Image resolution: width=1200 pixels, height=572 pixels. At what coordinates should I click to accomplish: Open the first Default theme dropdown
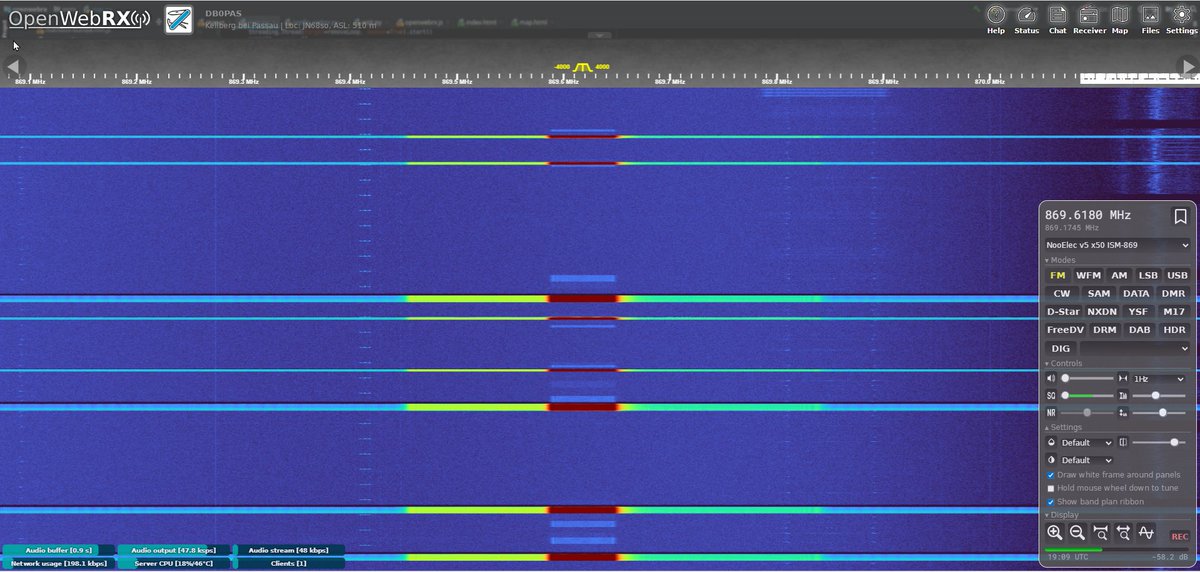pyautogui.click(x=1087, y=442)
